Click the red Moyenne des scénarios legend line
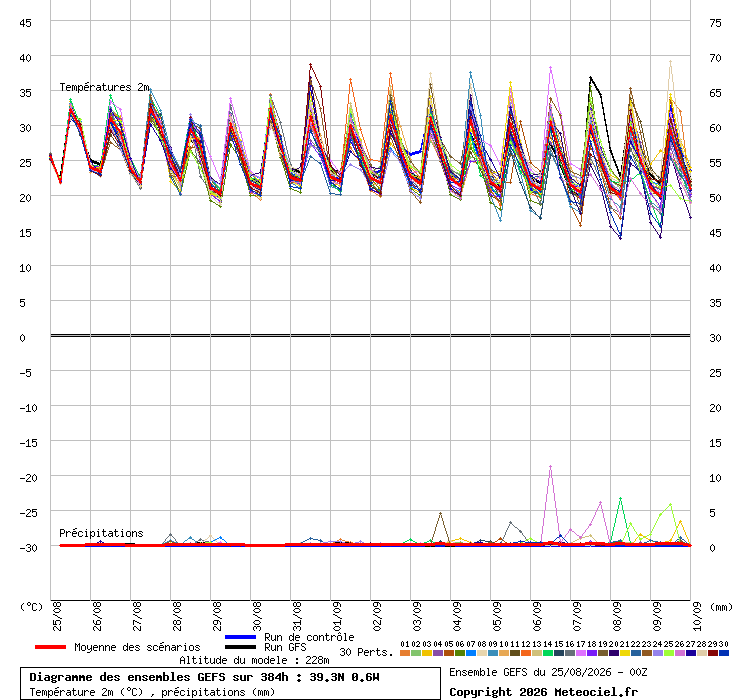This screenshot has width=740, height=700. pos(50,647)
